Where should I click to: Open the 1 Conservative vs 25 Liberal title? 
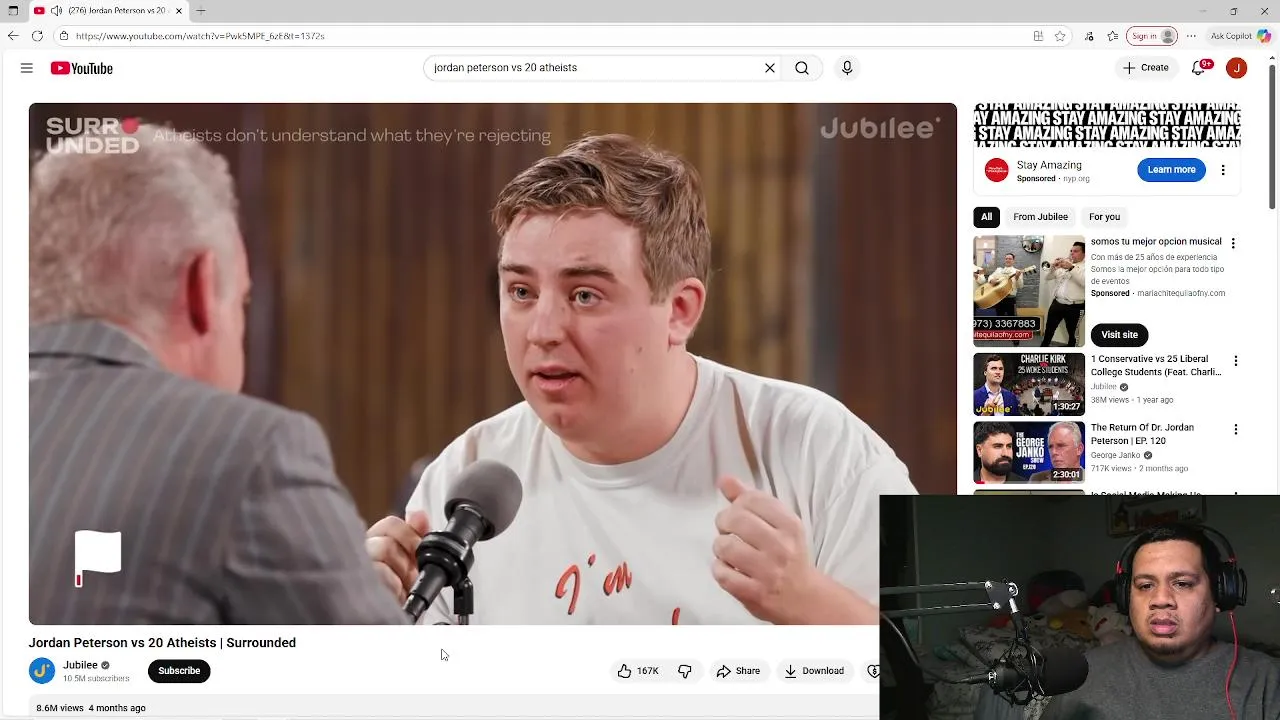click(1156, 365)
